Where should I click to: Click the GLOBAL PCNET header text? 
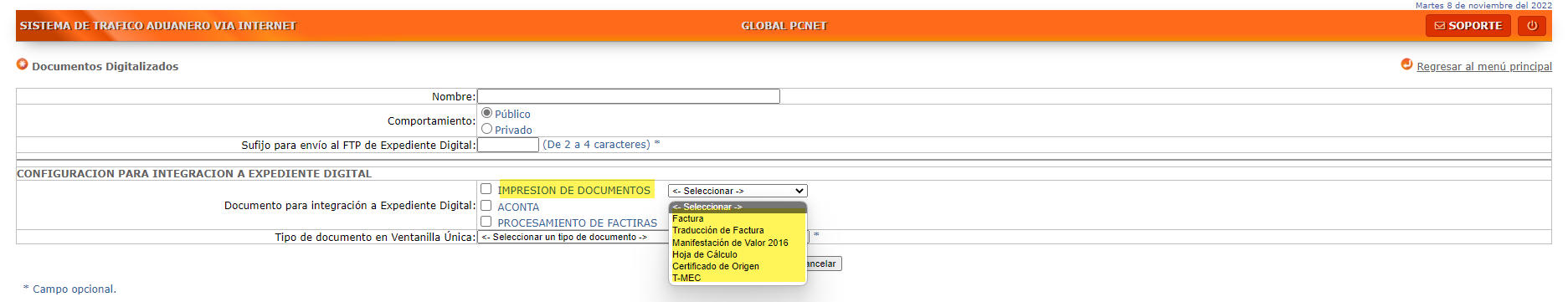784,26
